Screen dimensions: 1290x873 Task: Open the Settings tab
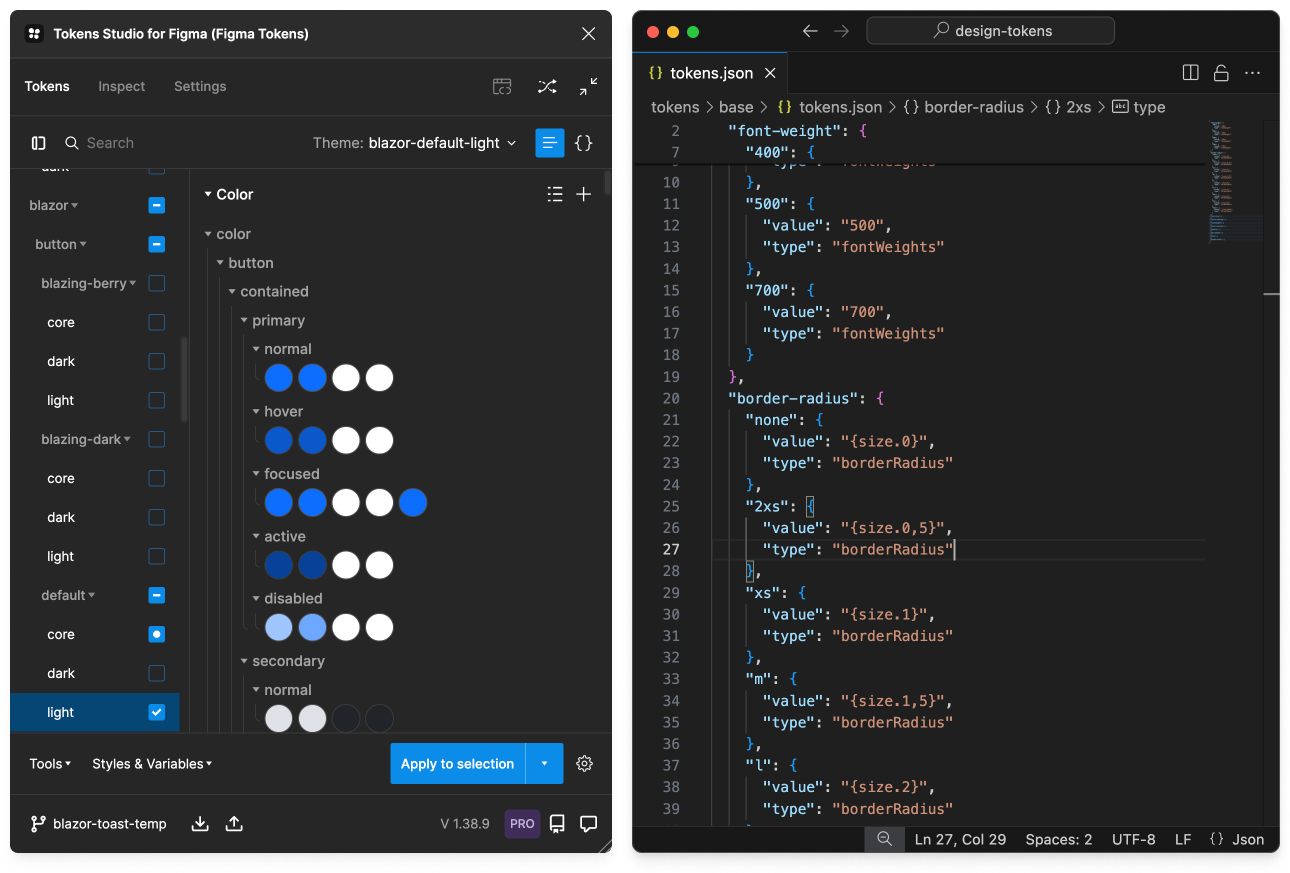200,86
